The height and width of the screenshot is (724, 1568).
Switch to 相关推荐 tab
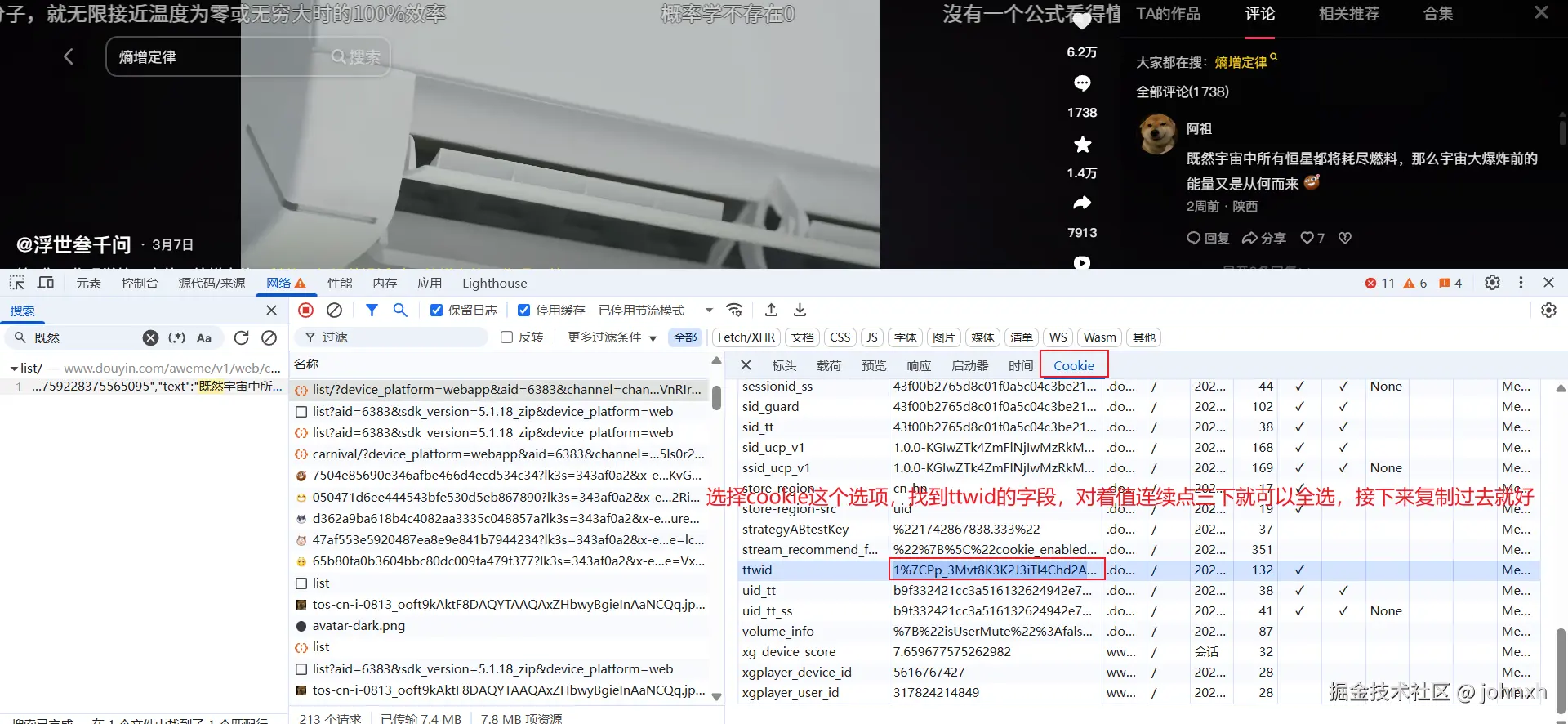click(x=1348, y=14)
